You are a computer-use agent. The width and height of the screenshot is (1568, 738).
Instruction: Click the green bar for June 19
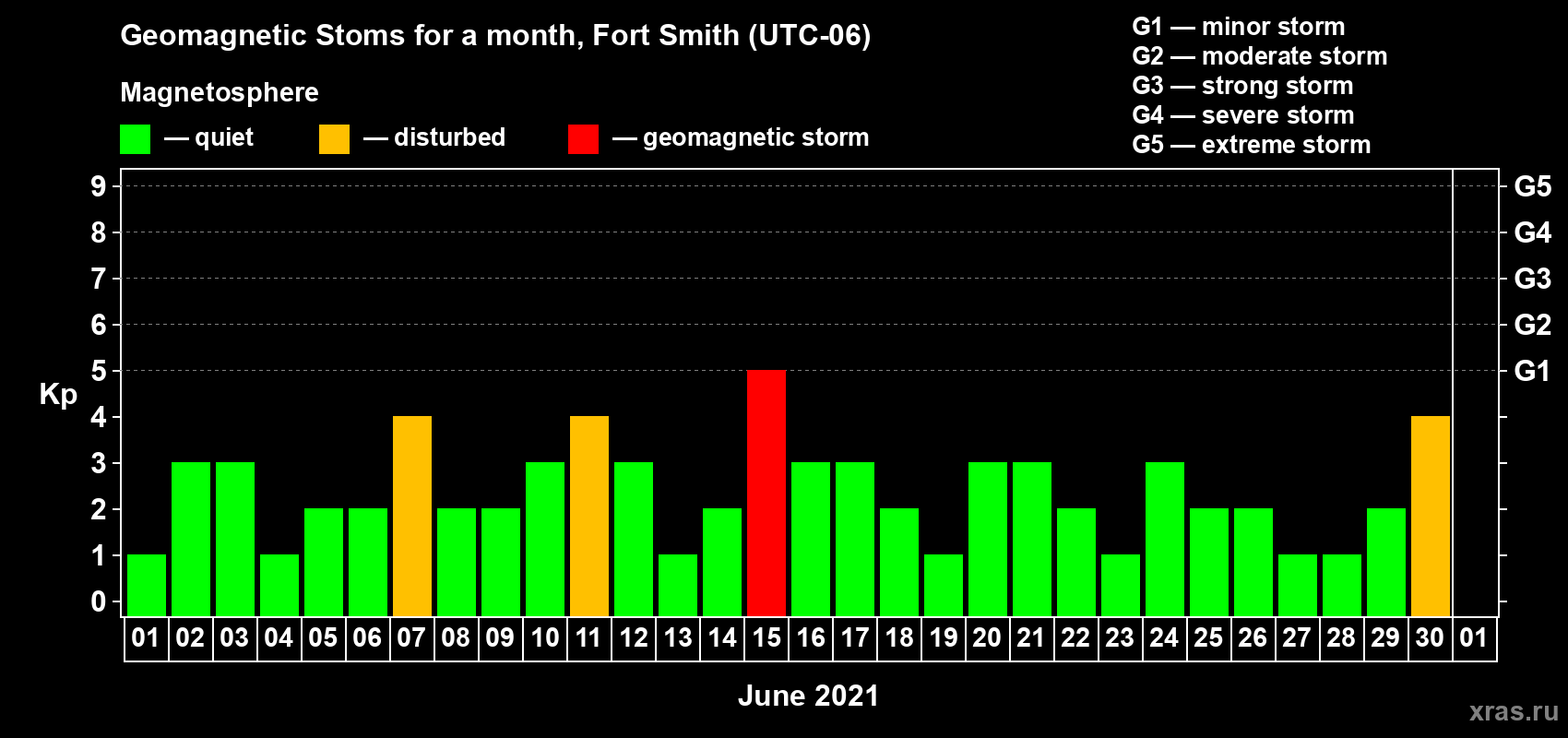pos(944,585)
